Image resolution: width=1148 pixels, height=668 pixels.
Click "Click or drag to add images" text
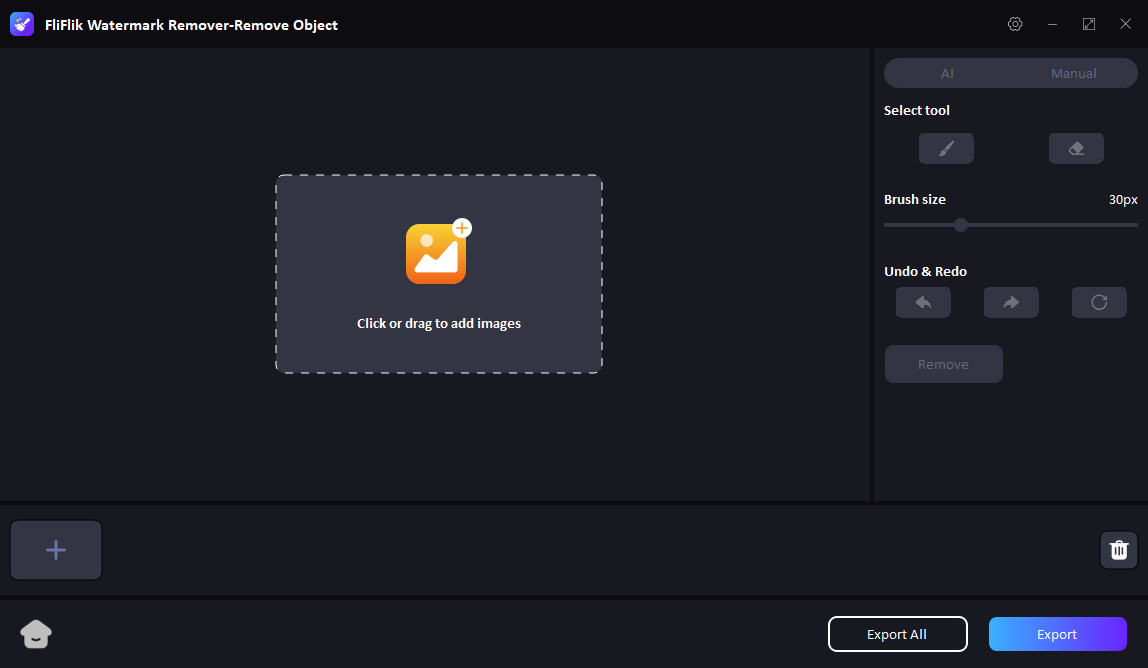pos(439,324)
